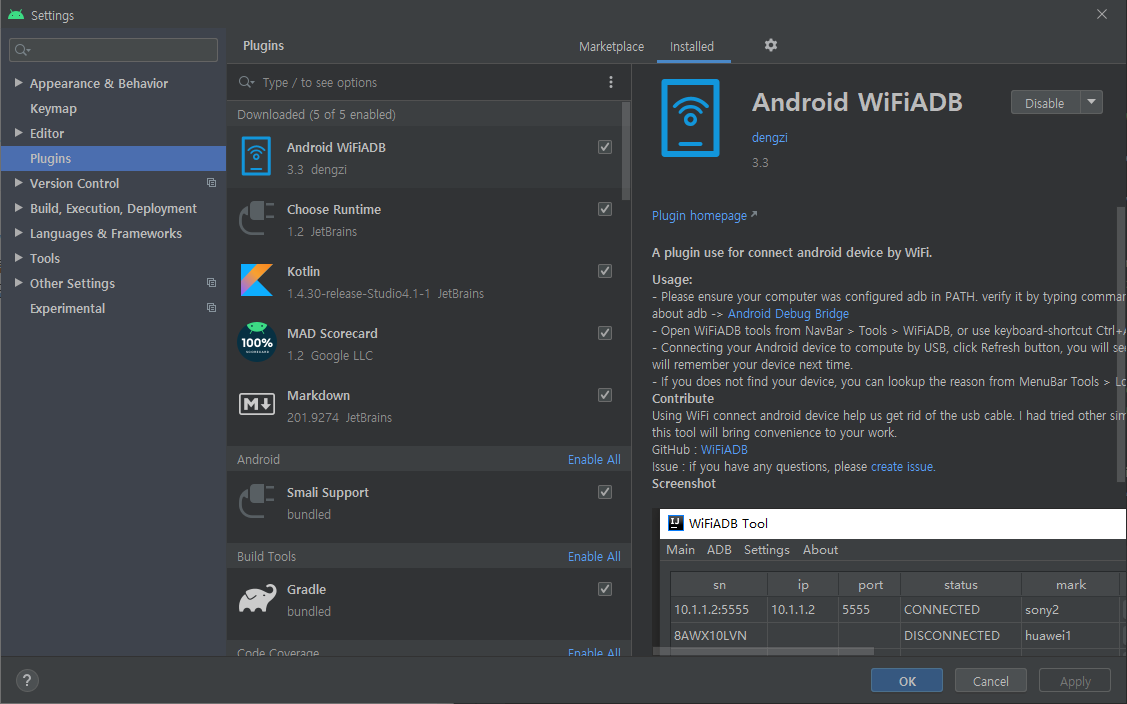Click the Version Control project-level settings icon

pyautogui.click(x=211, y=183)
